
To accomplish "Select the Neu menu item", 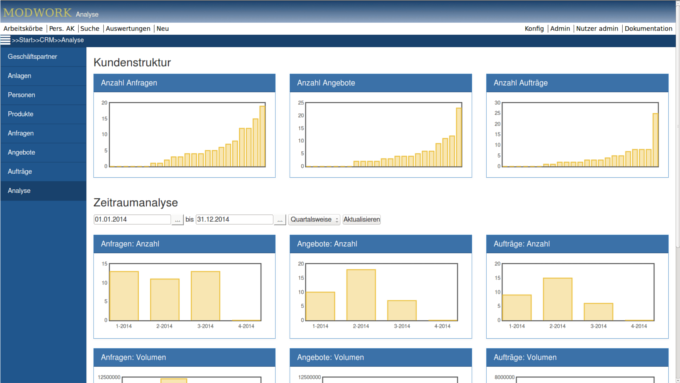I will (163, 29).
